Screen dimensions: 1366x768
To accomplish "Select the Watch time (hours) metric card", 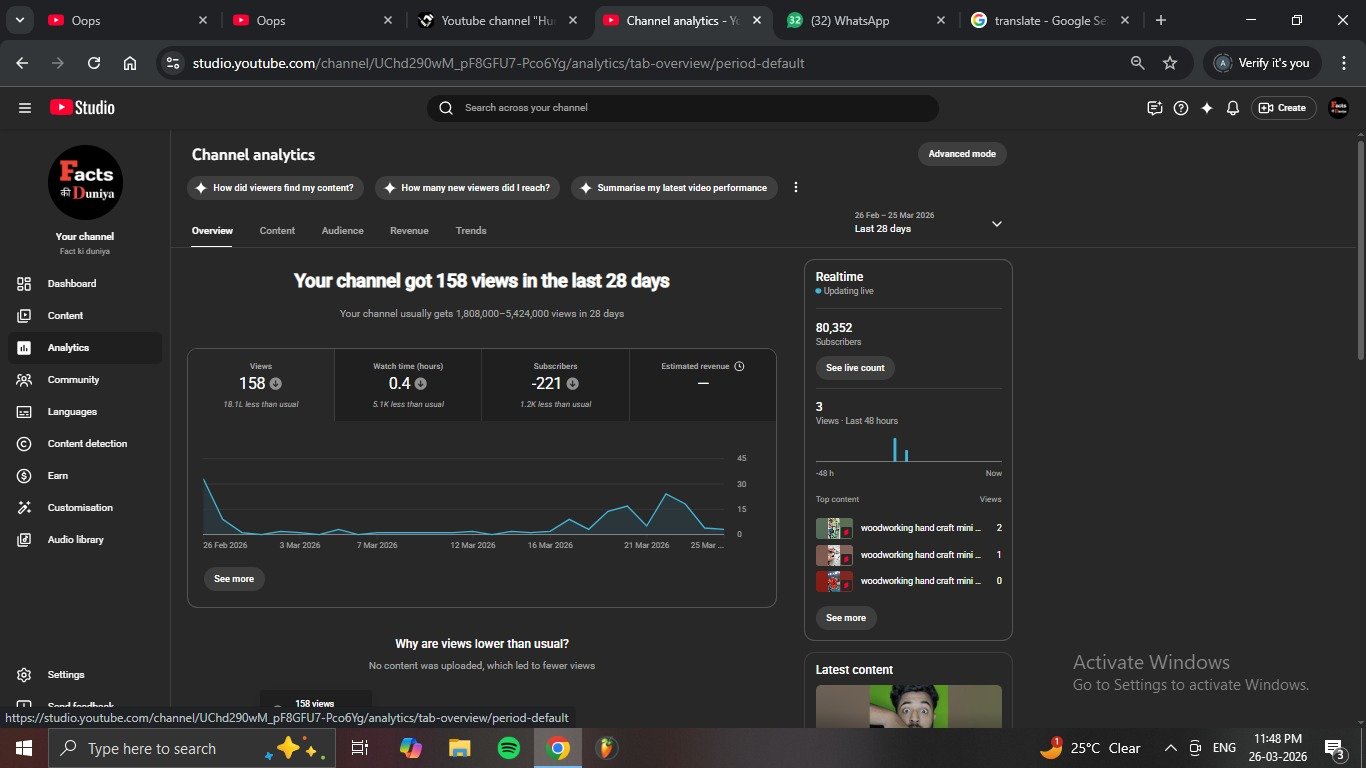I will (408, 385).
